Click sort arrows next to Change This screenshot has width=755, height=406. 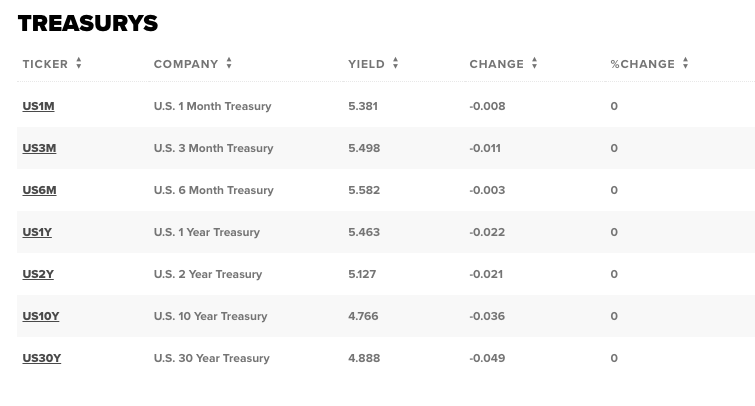click(x=534, y=63)
